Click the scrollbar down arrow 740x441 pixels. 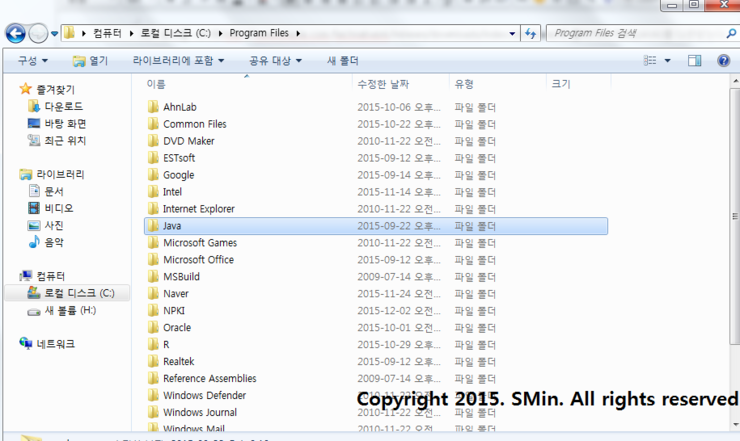(x=735, y=424)
